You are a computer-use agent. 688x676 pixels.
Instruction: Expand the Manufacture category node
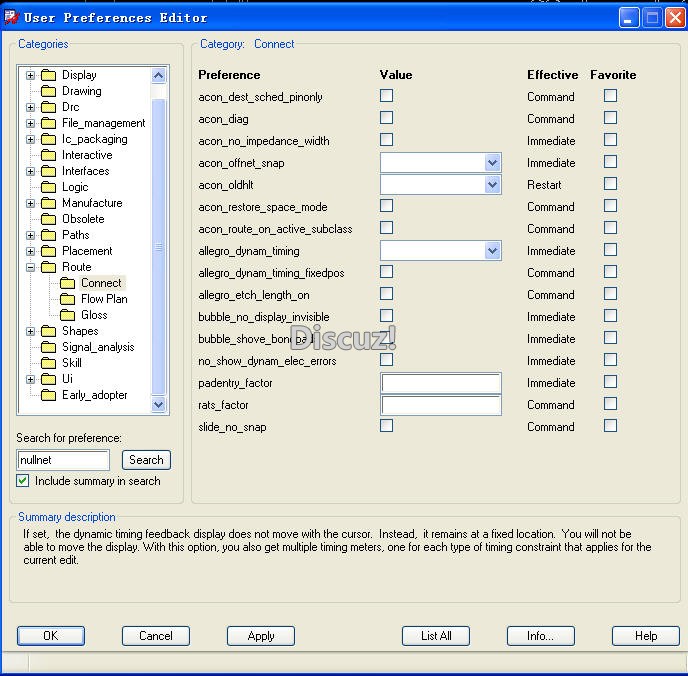(30, 204)
